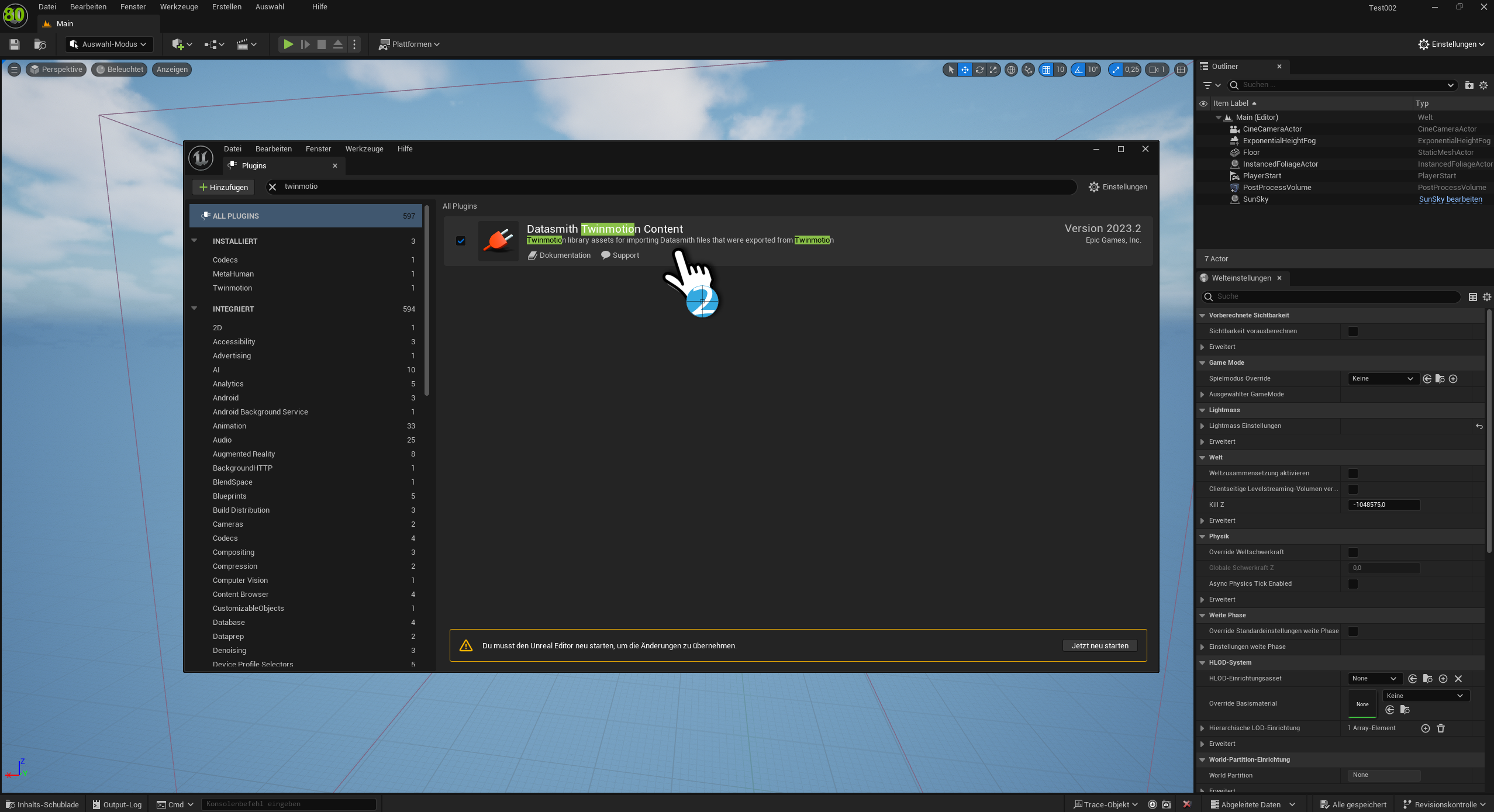
Task: Activate the scale gizmo
Action: [x=993, y=70]
